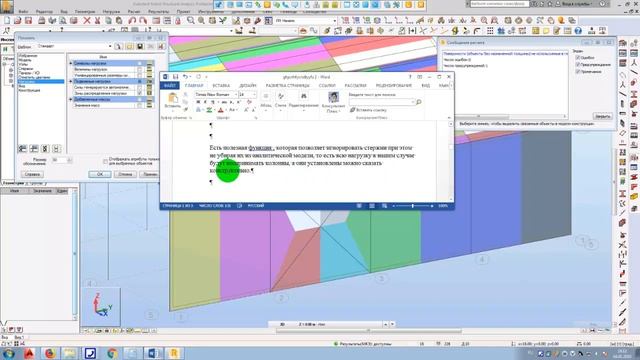Screen dimensions: 640x360
Task: Click the red Font color icon in Word
Action: point(221,110)
